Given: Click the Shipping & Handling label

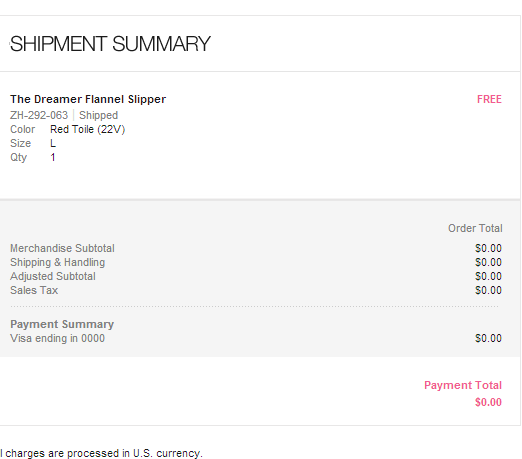Looking at the screenshot, I should (x=58, y=262).
